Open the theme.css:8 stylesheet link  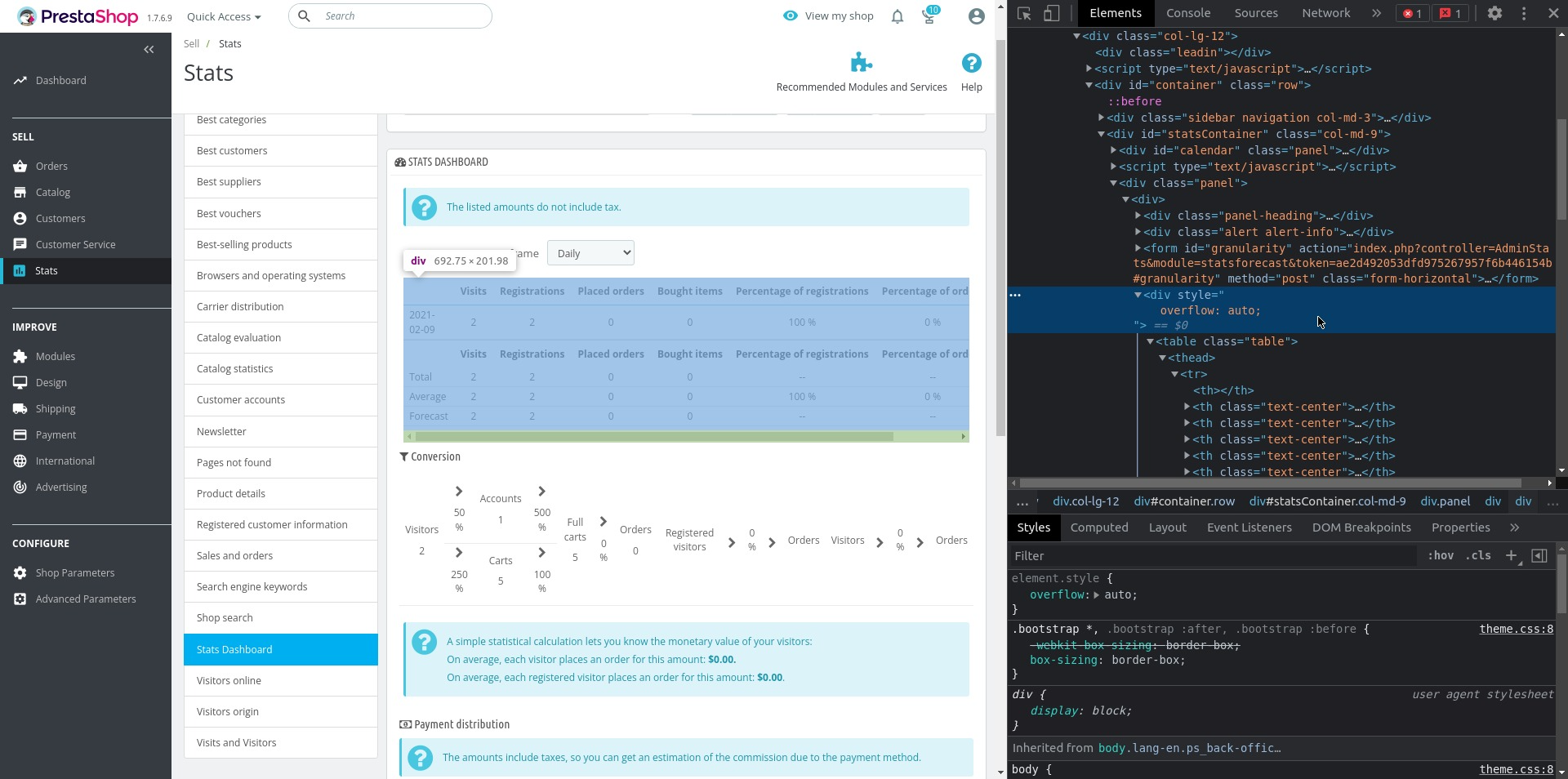coord(1516,629)
